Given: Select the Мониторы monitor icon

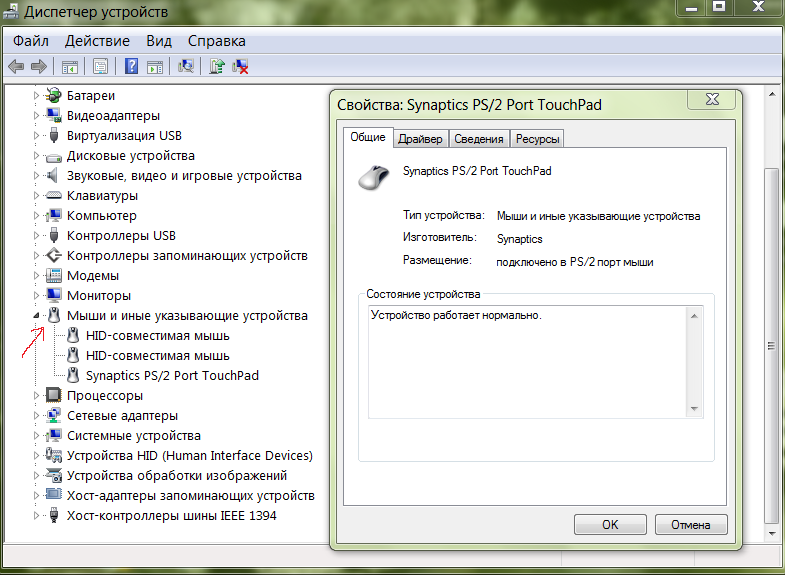Looking at the screenshot, I should click(54, 295).
